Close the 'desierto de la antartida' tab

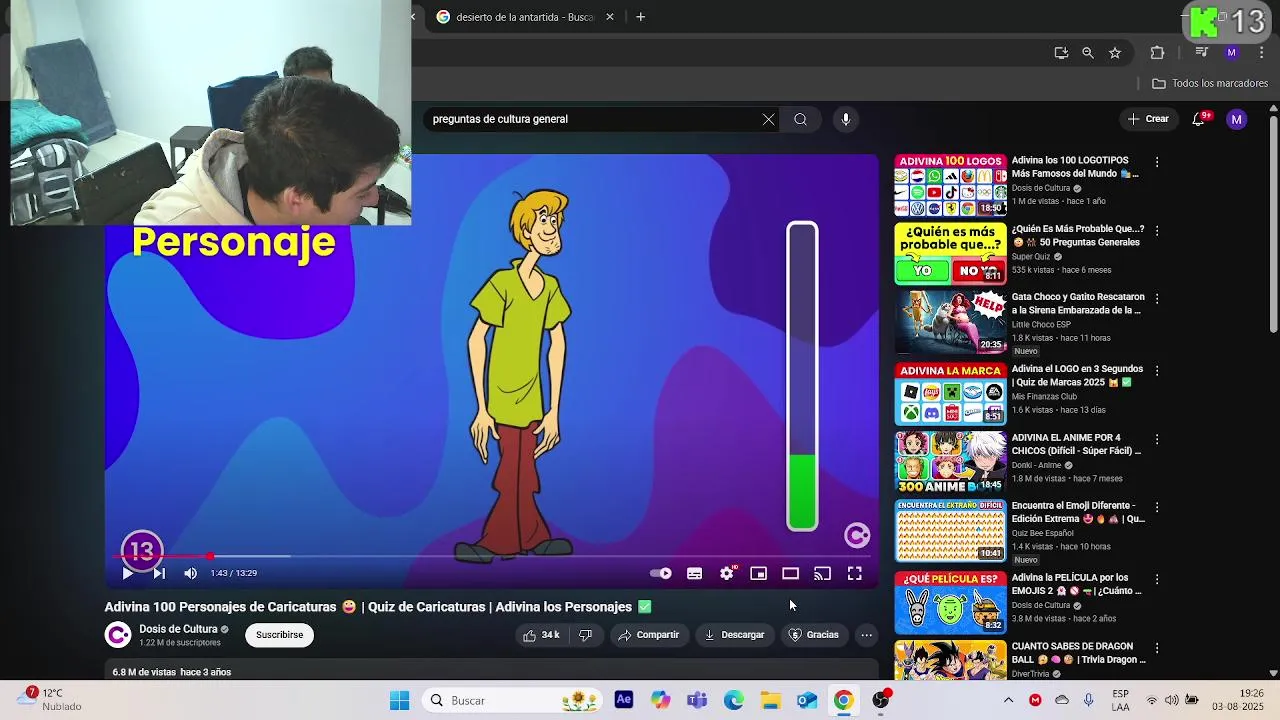coord(609,17)
